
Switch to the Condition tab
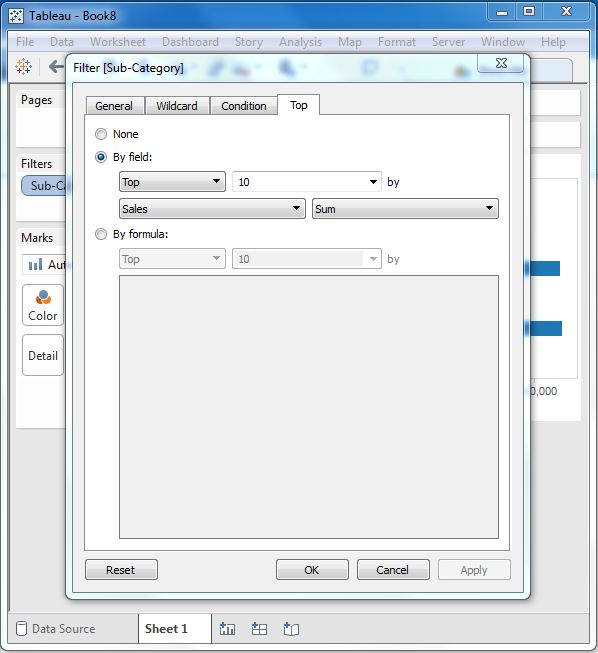pos(244,106)
